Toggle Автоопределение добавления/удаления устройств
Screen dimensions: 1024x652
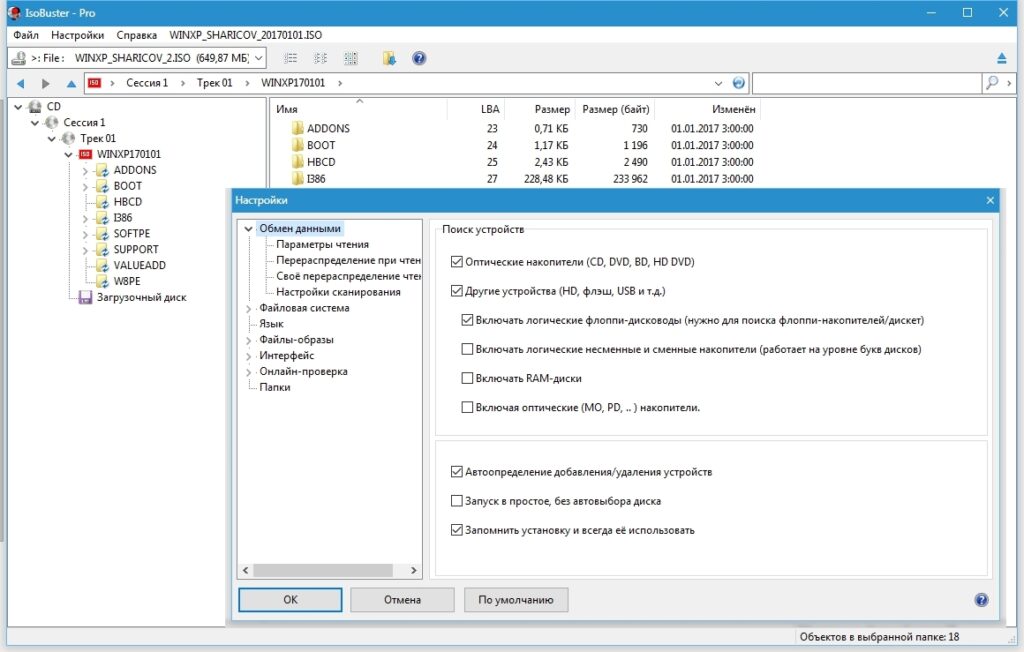456,472
